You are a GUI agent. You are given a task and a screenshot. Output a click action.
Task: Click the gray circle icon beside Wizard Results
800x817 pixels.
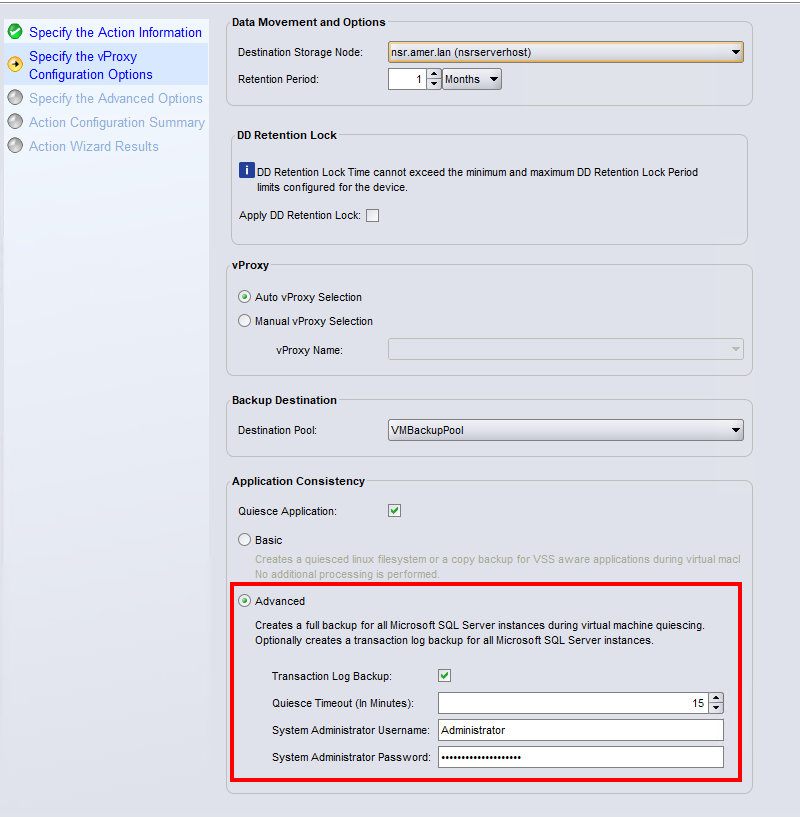coord(15,146)
